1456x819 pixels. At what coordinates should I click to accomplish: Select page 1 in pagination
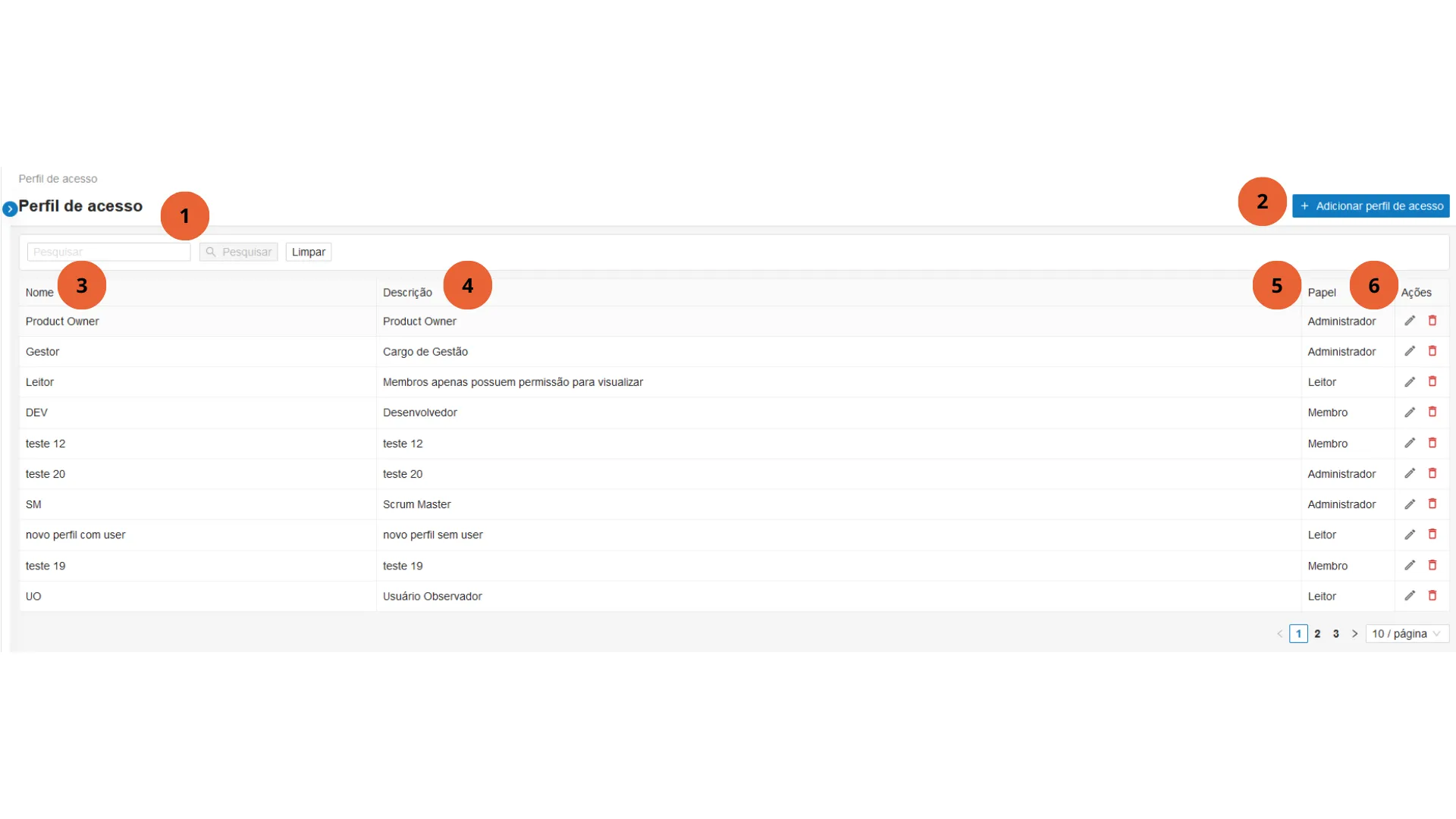point(1298,633)
